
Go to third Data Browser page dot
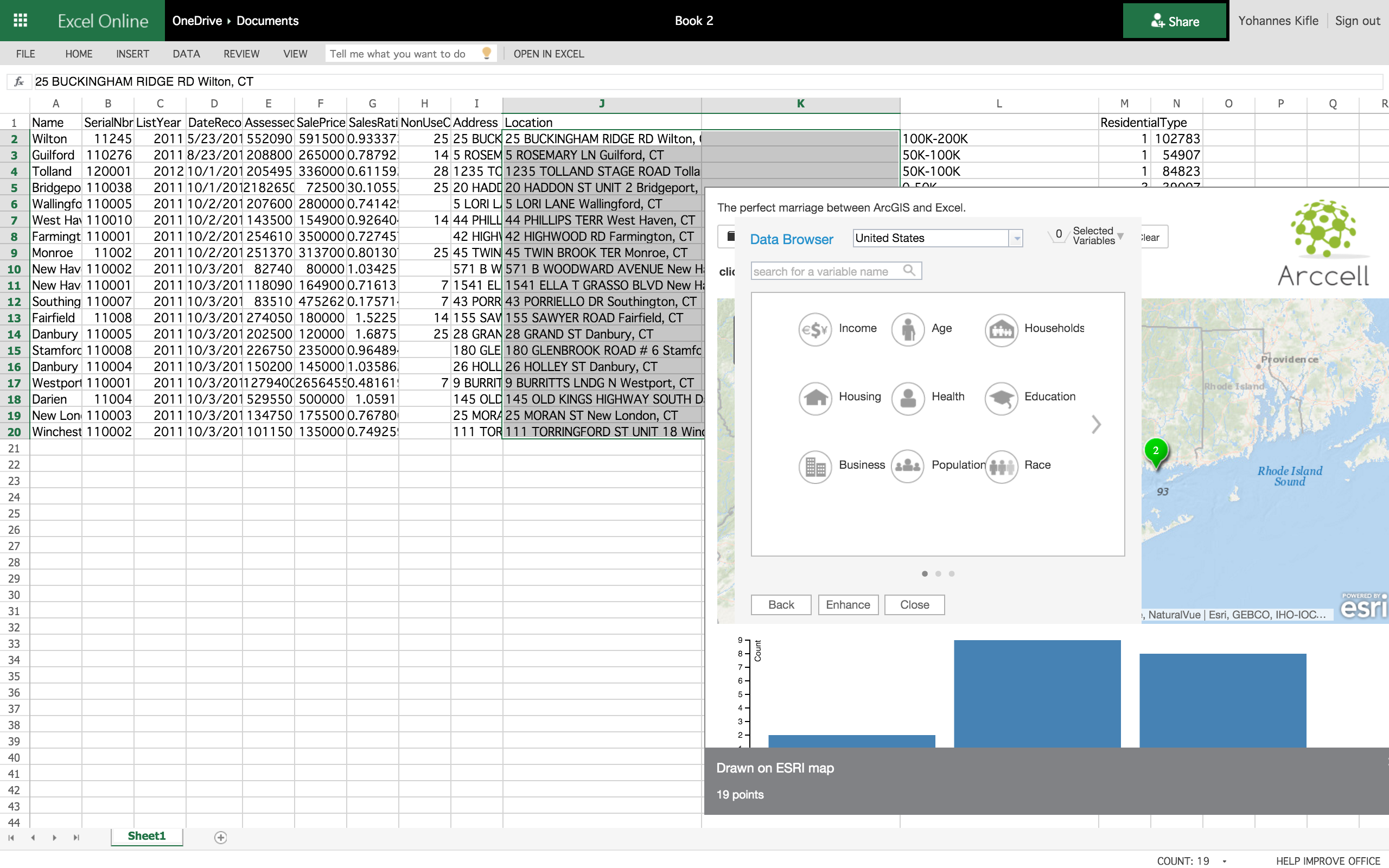(952, 573)
